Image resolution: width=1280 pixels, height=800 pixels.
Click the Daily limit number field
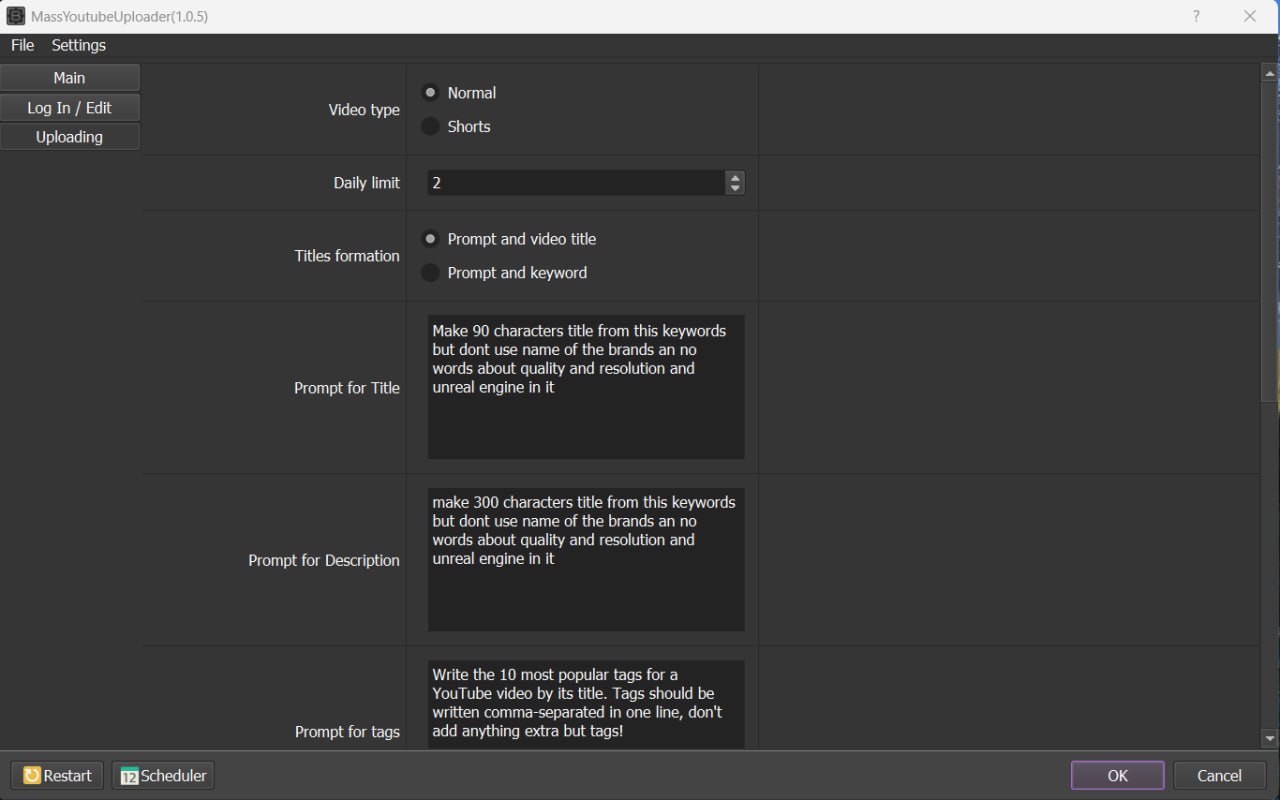(x=576, y=183)
